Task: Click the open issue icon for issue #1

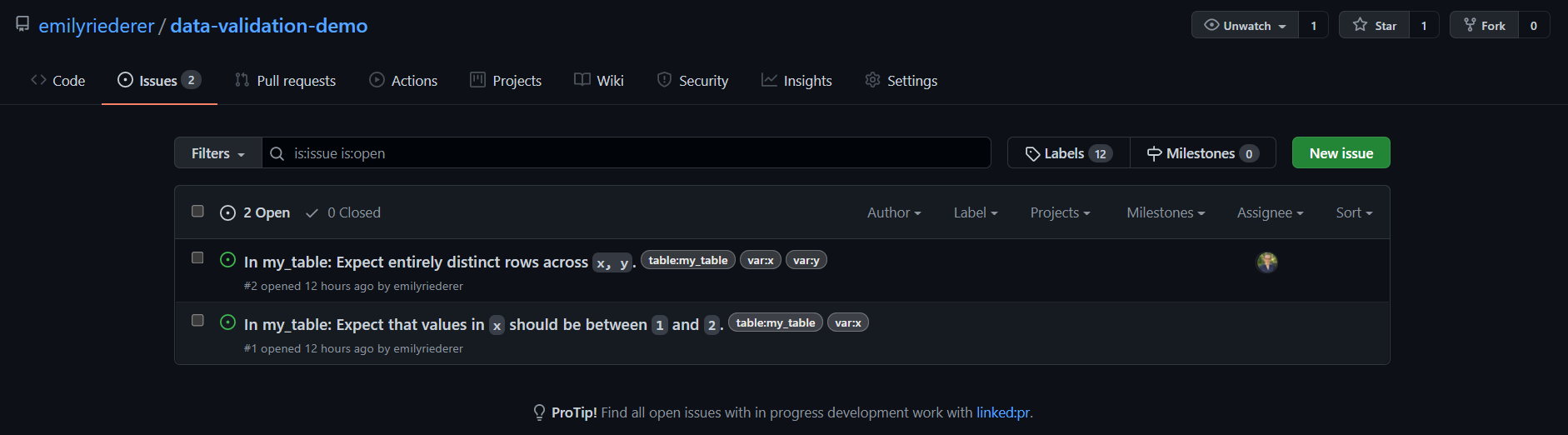Action: (x=227, y=322)
